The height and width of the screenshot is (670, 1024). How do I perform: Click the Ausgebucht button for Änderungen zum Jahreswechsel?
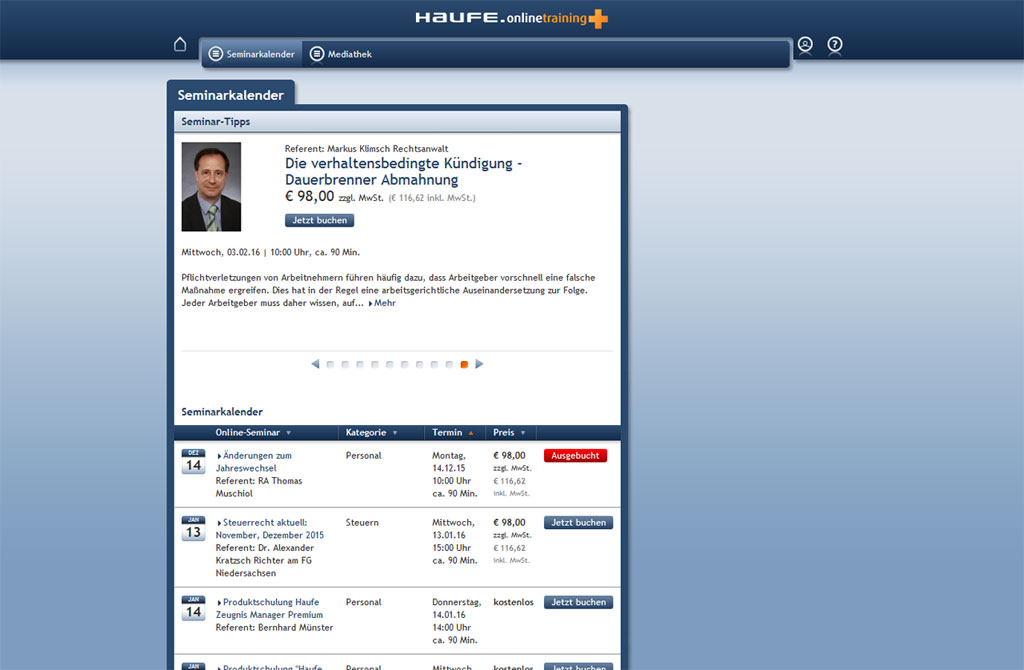tap(575, 455)
